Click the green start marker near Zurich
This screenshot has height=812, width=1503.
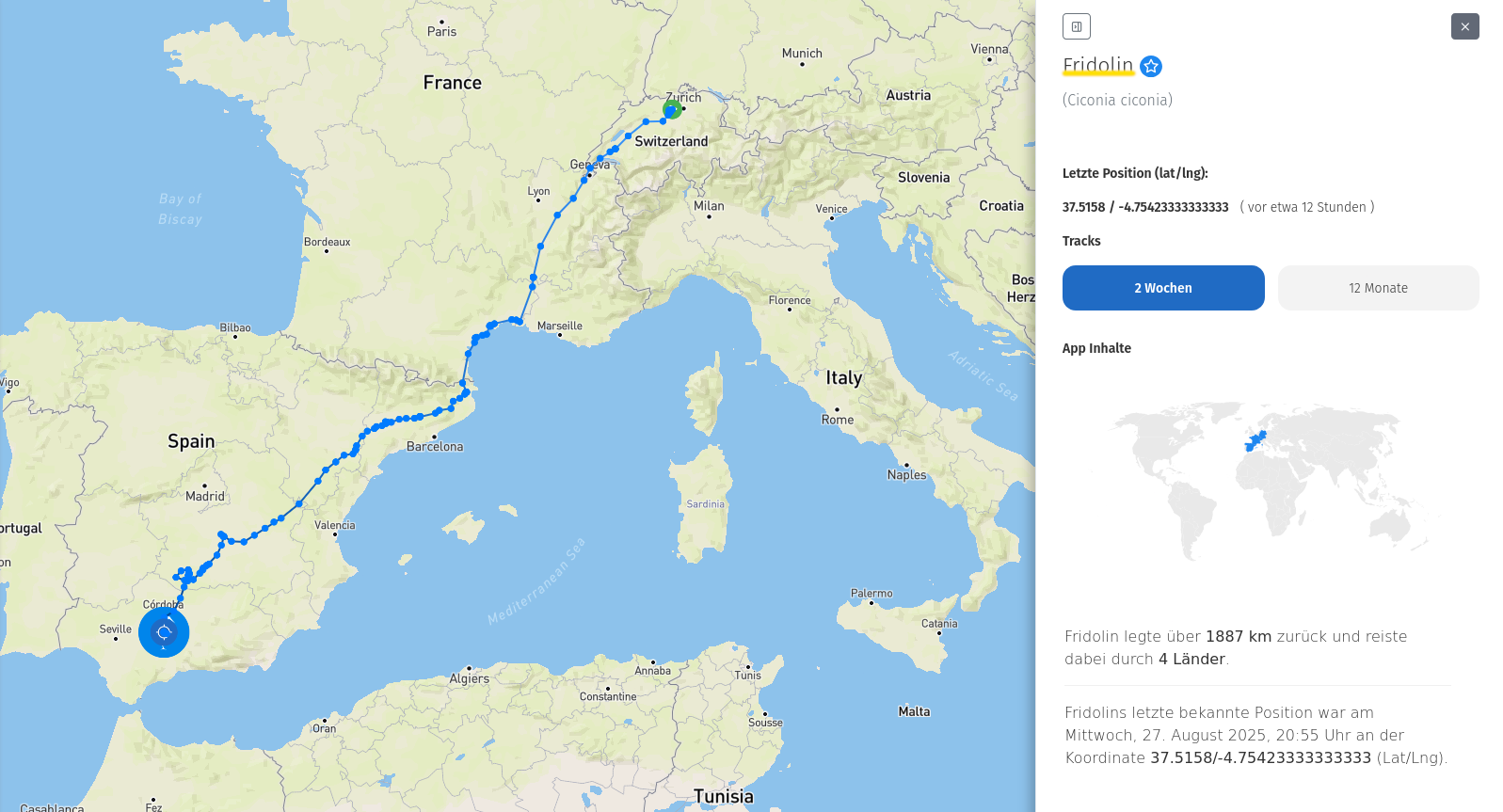click(x=672, y=109)
